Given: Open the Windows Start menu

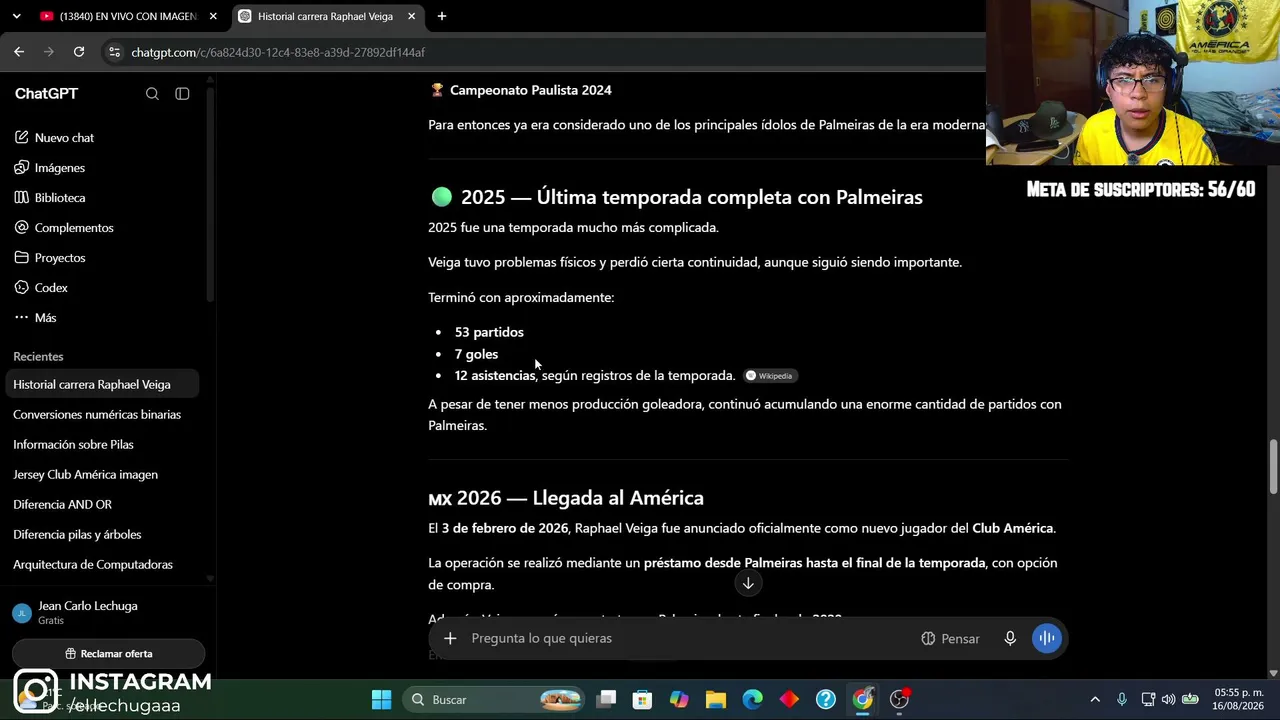Looking at the screenshot, I should [x=381, y=699].
